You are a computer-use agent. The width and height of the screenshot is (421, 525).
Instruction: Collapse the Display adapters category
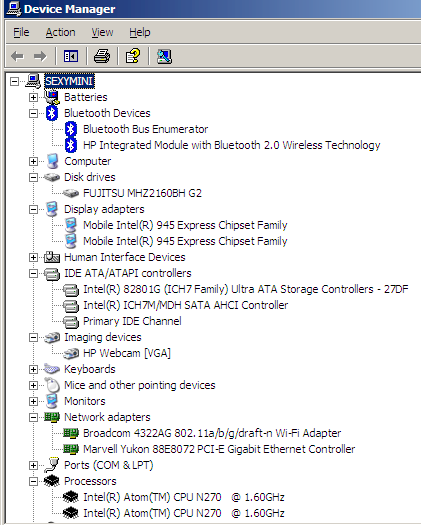(33, 210)
